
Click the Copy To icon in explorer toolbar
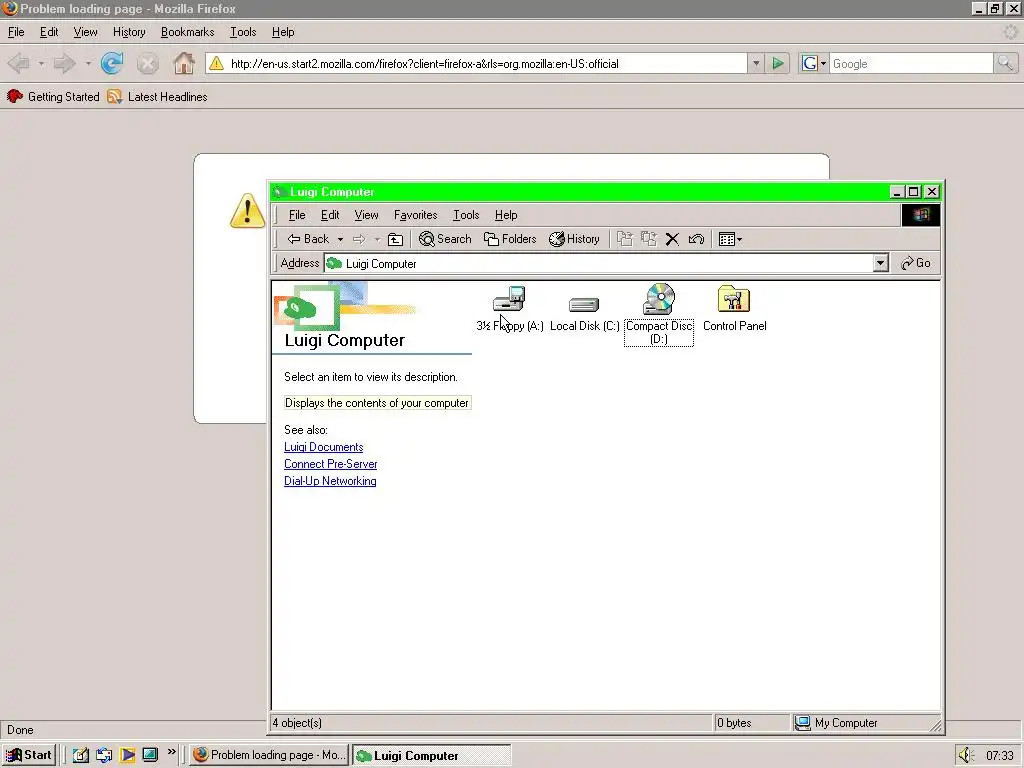648,239
